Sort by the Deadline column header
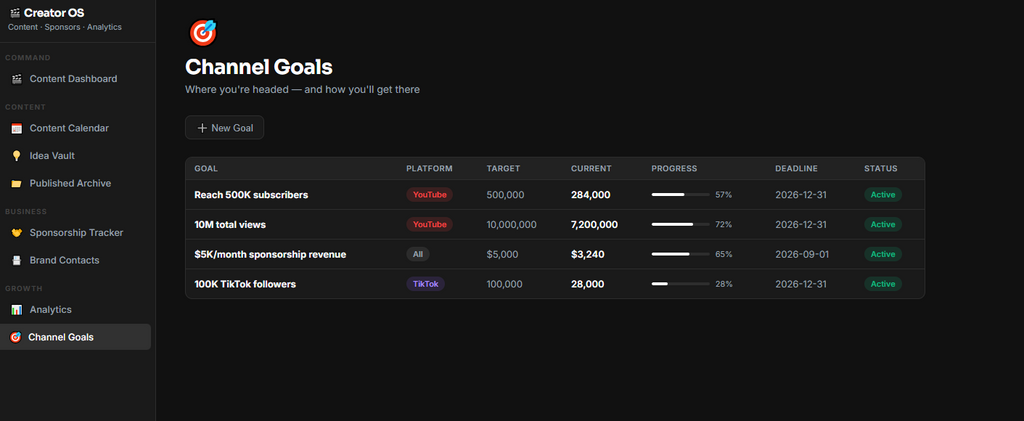The height and width of the screenshot is (421, 1024). pos(796,168)
